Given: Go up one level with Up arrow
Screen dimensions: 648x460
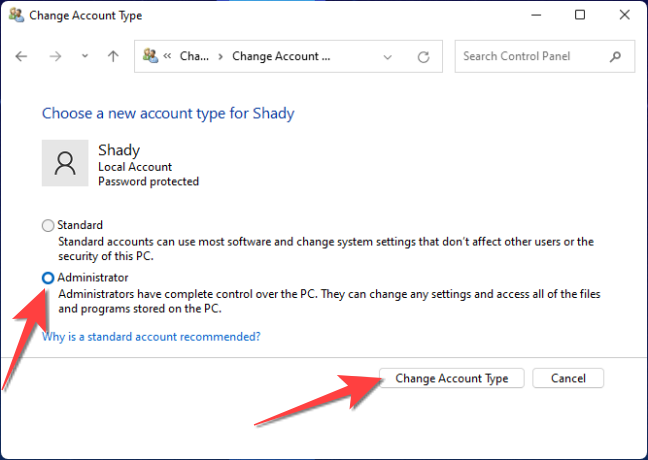Looking at the screenshot, I should (x=113, y=57).
